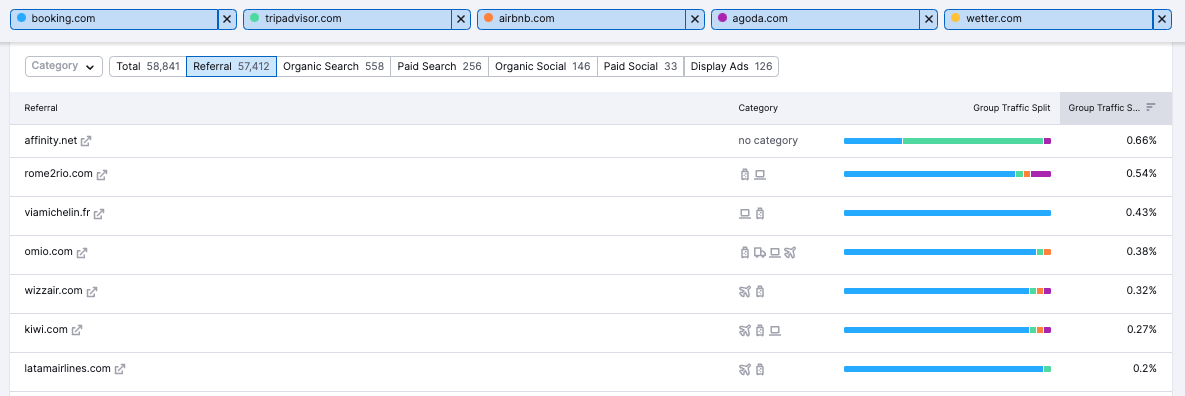Open omio.com external link icon
The height and width of the screenshot is (396, 1185).
[x=82, y=252]
